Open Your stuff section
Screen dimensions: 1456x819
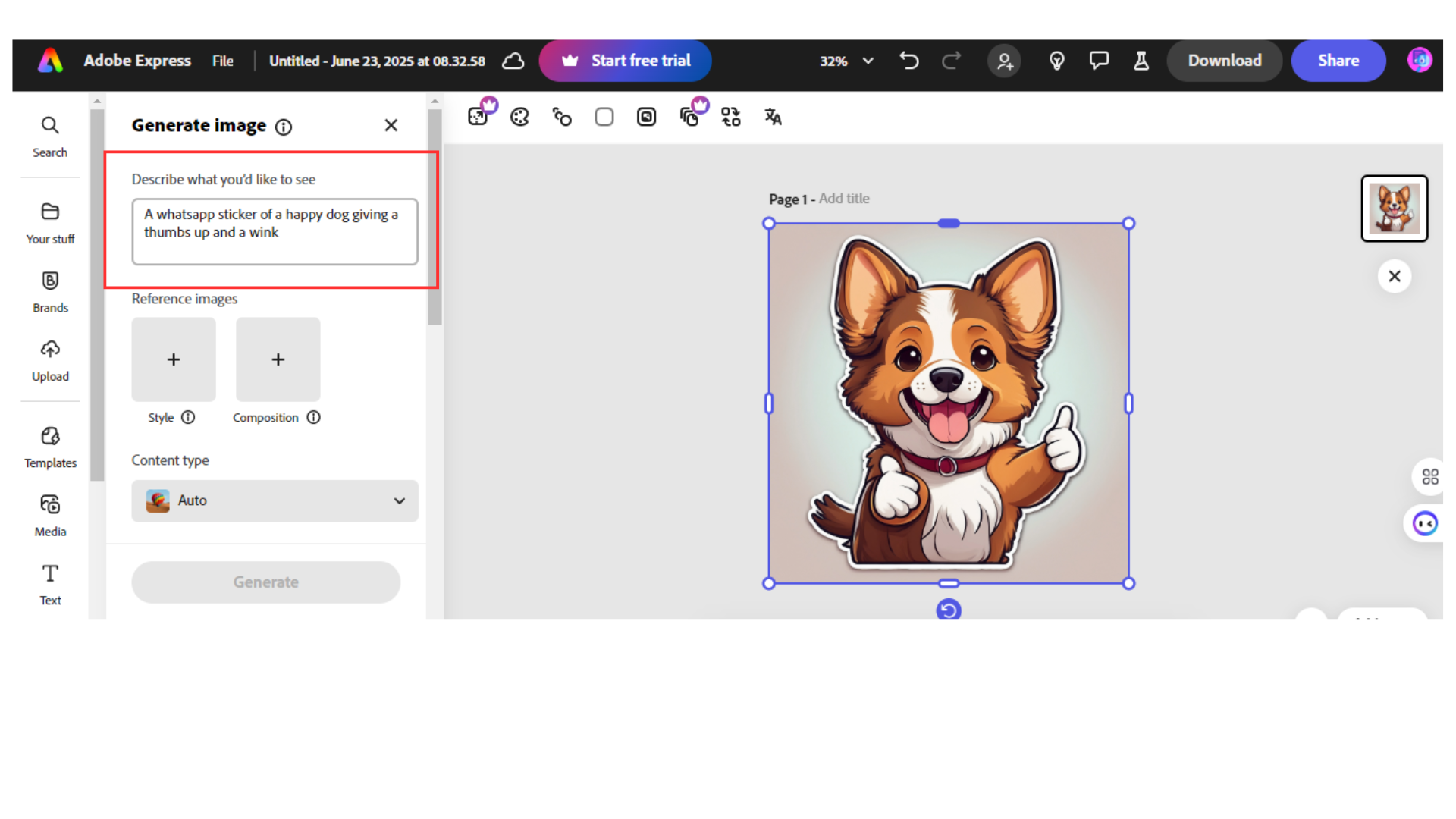tap(50, 221)
